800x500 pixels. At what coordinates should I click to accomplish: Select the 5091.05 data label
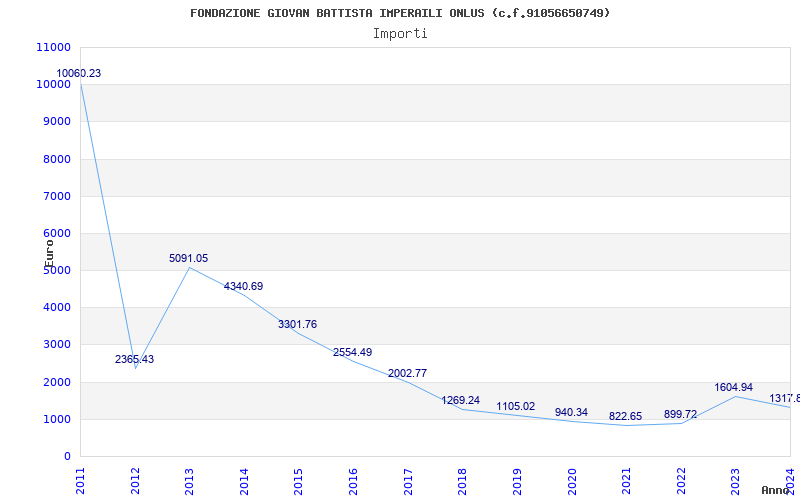coord(189,259)
